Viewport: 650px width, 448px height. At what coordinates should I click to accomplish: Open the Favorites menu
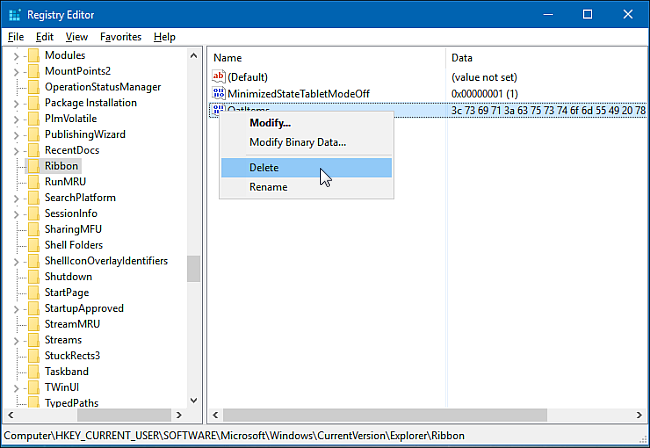[x=121, y=37]
